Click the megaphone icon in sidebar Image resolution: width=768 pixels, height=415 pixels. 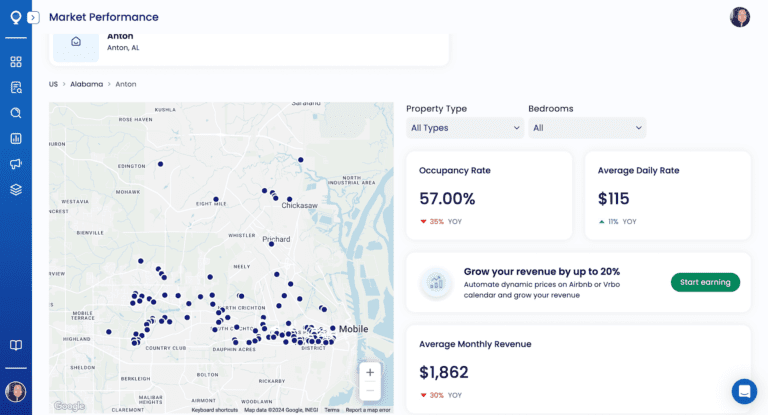point(16,164)
